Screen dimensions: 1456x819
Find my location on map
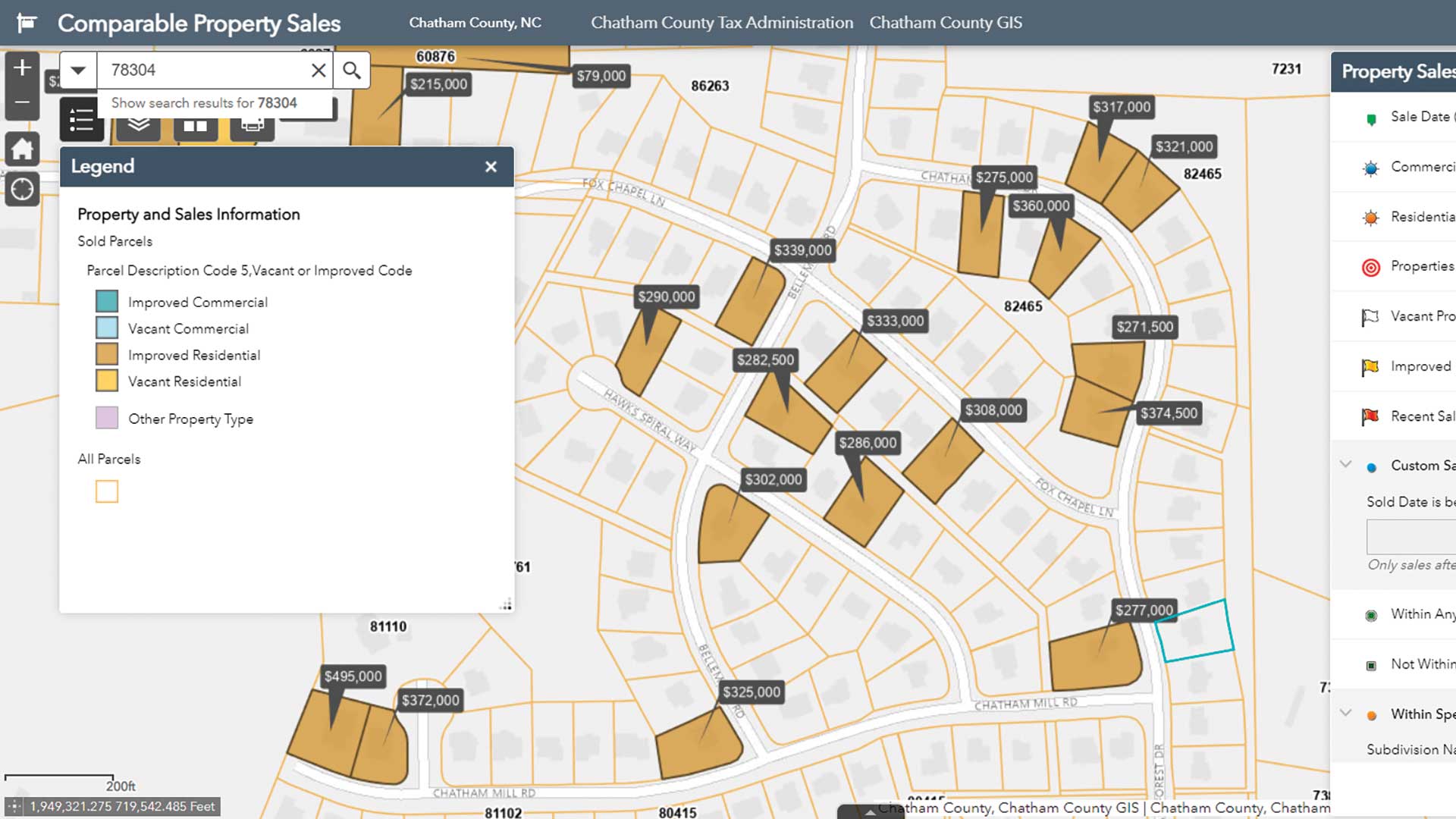click(22, 189)
